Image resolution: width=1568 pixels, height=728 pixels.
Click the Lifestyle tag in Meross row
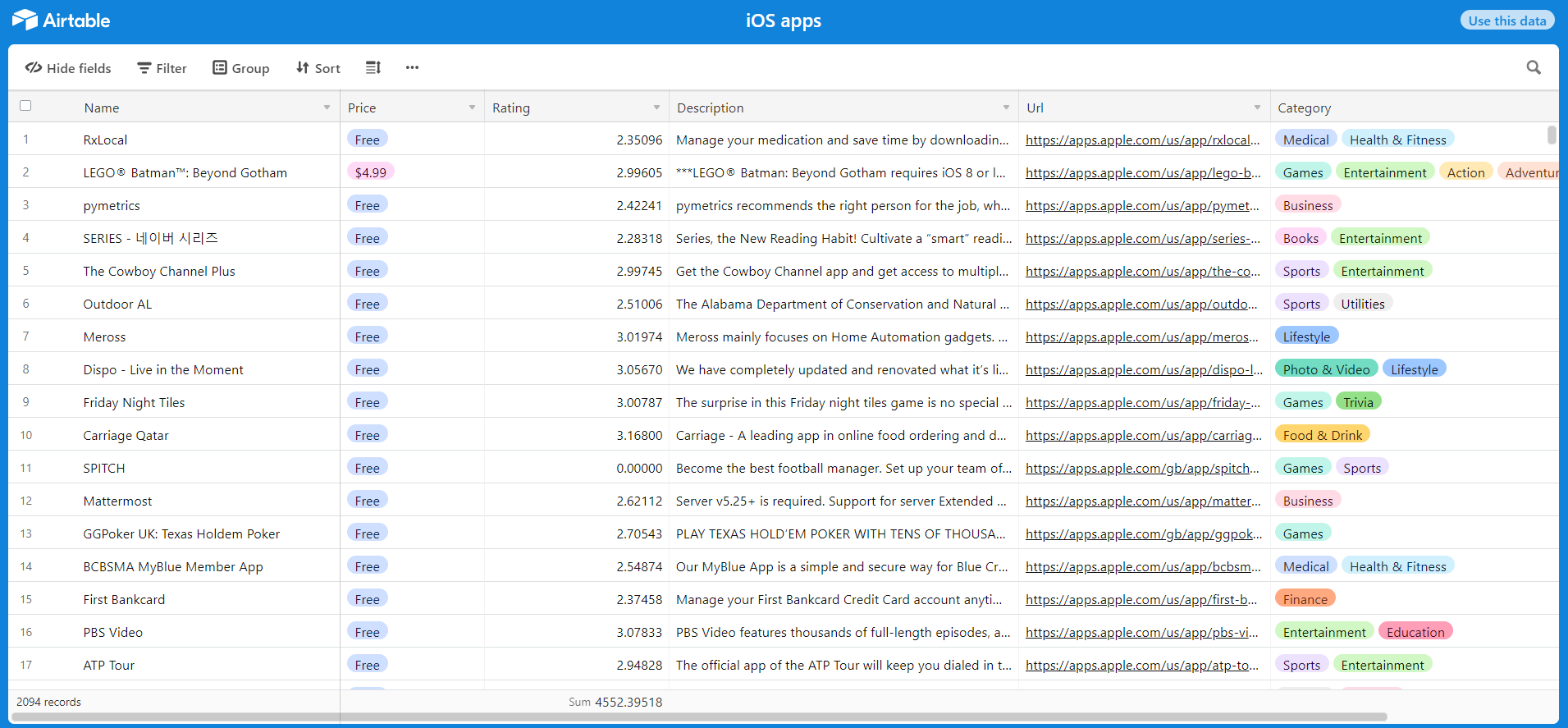point(1306,337)
